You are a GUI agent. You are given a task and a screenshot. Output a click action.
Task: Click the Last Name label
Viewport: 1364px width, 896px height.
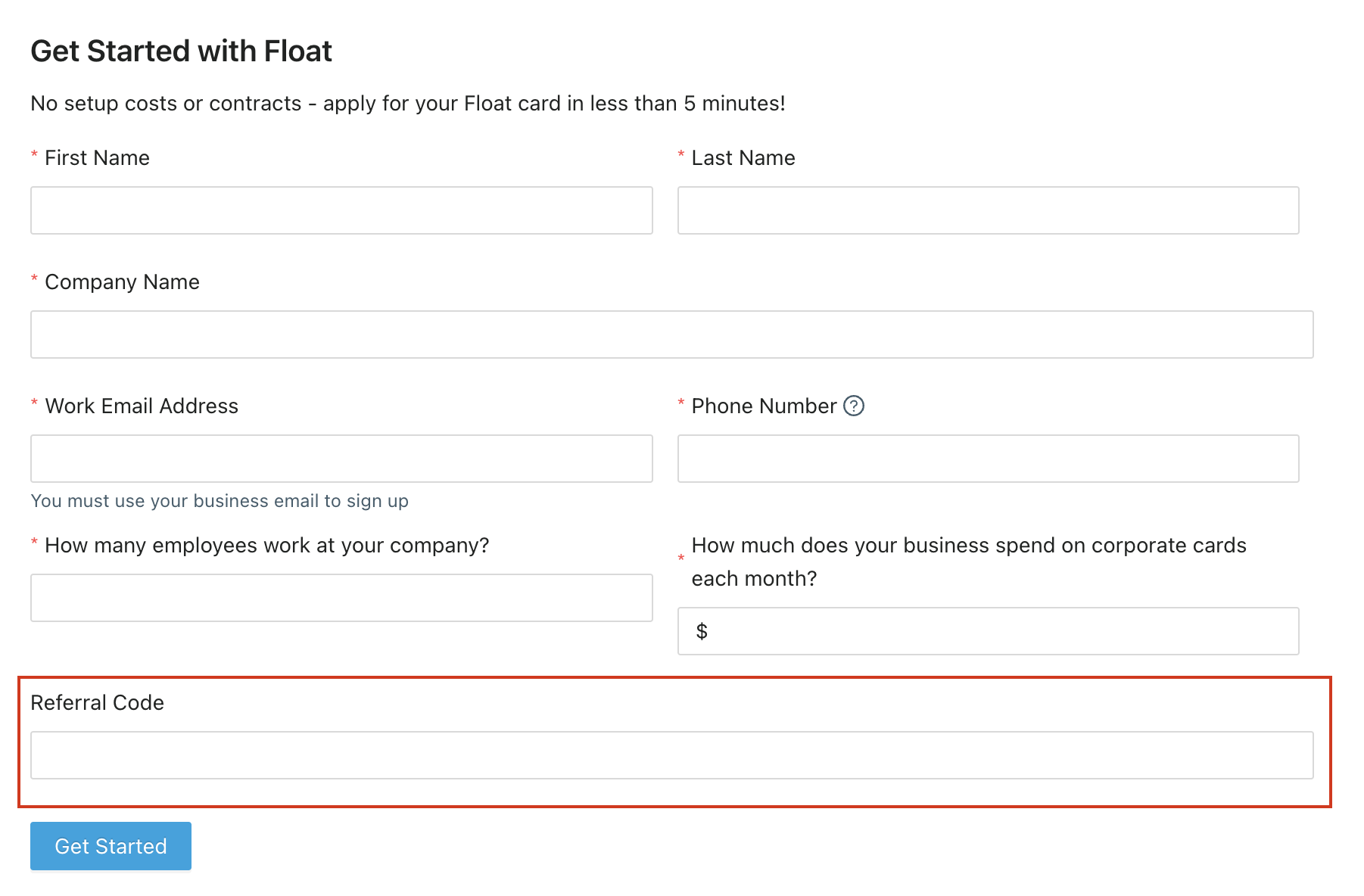(743, 157)
